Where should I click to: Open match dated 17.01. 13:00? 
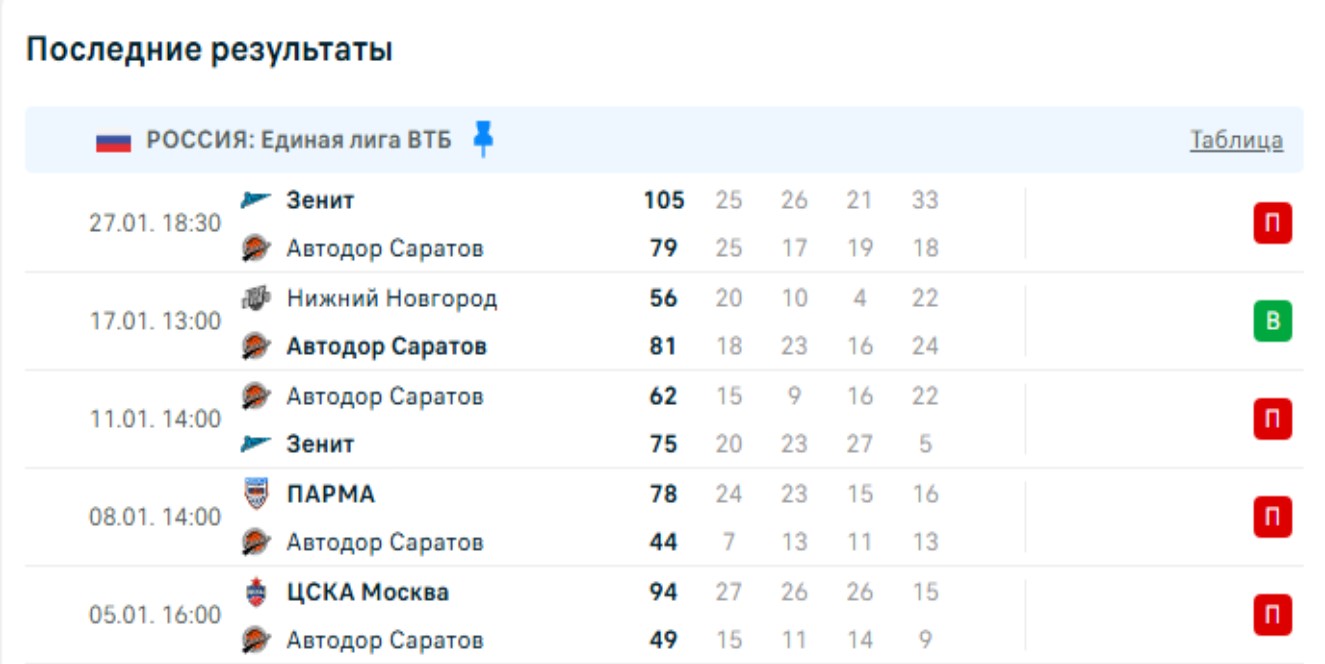pos(155,322)
